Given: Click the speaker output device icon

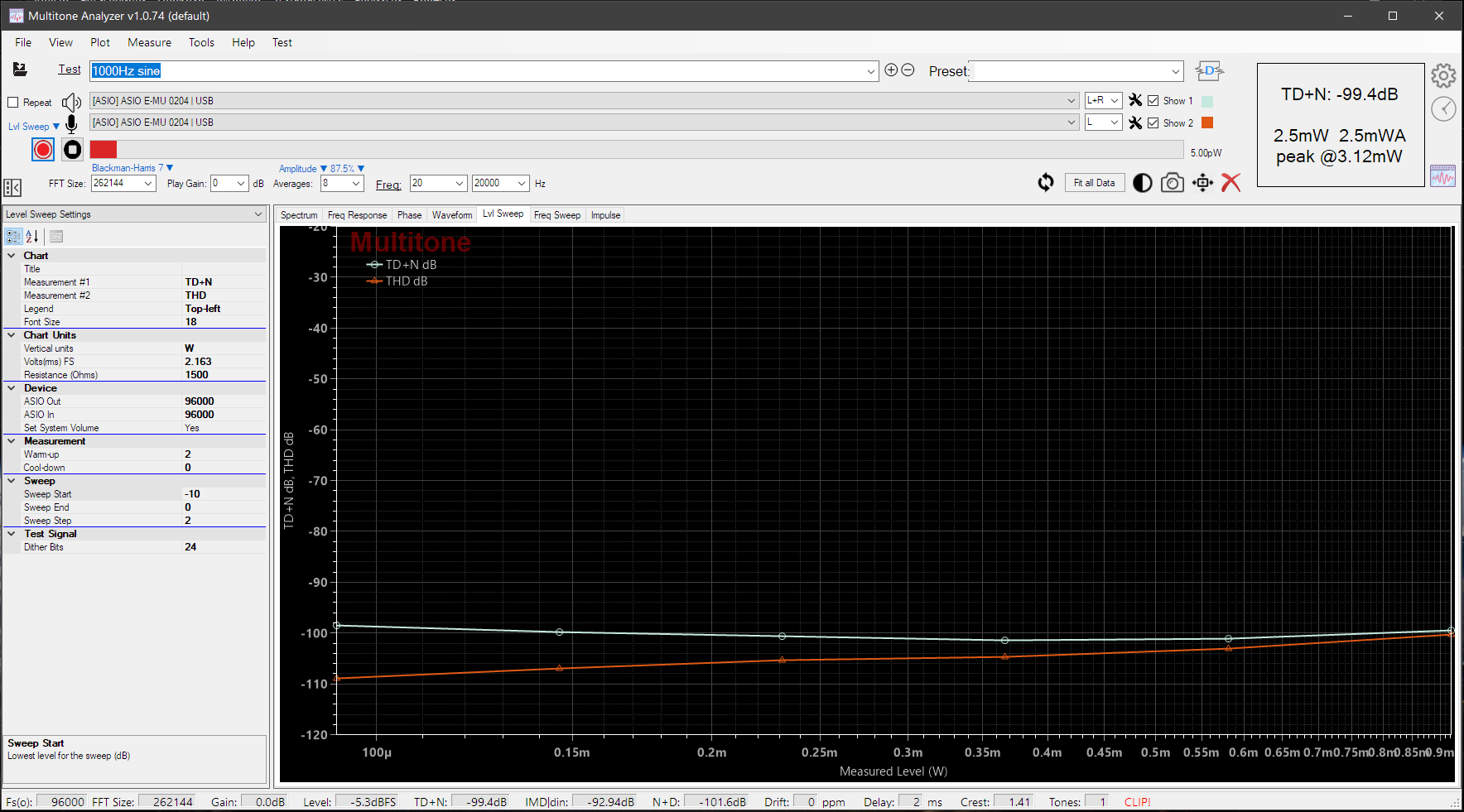Looking at the screenshot, I should point(72,102).
